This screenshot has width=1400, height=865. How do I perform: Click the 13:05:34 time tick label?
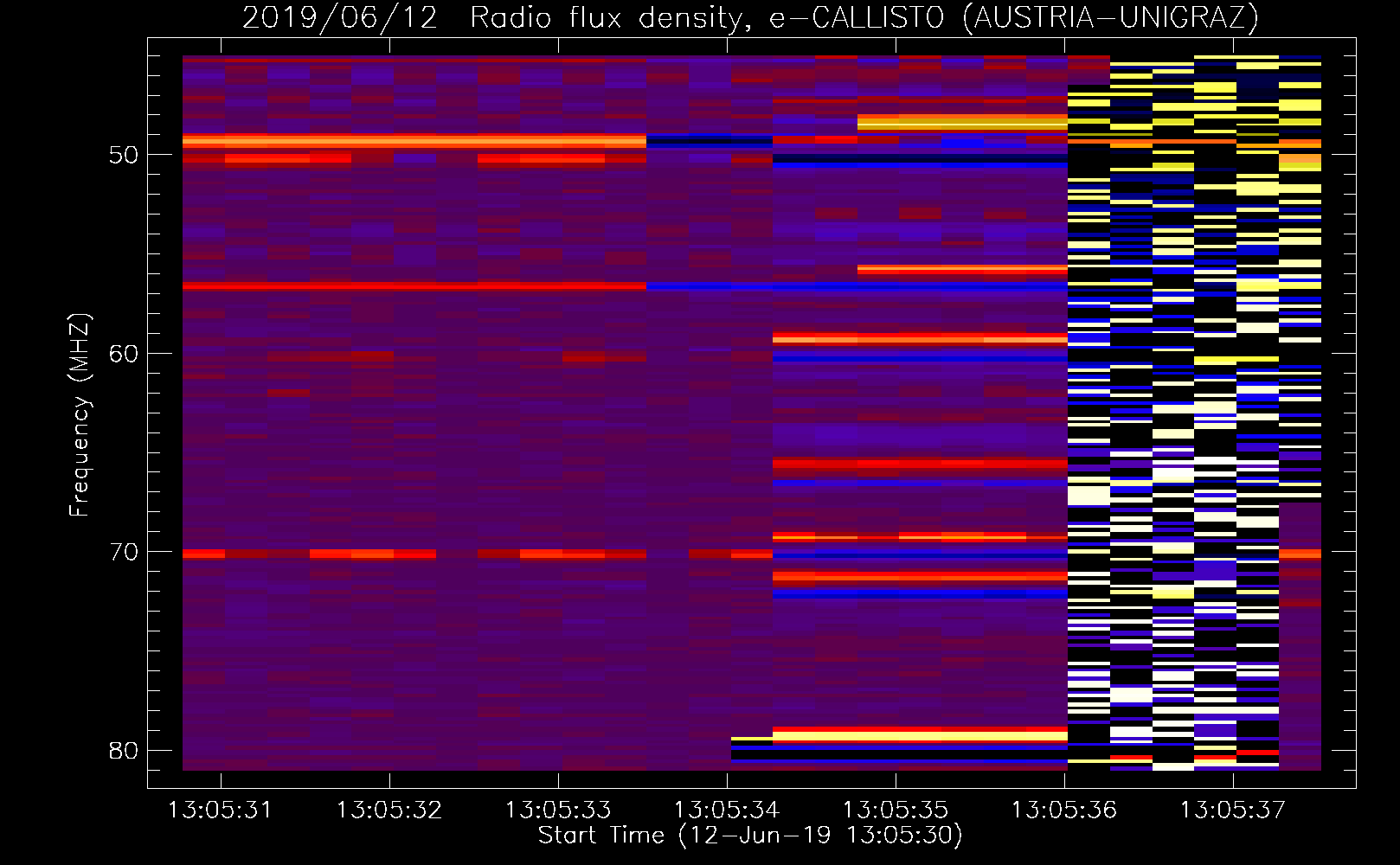pos(726,811)
